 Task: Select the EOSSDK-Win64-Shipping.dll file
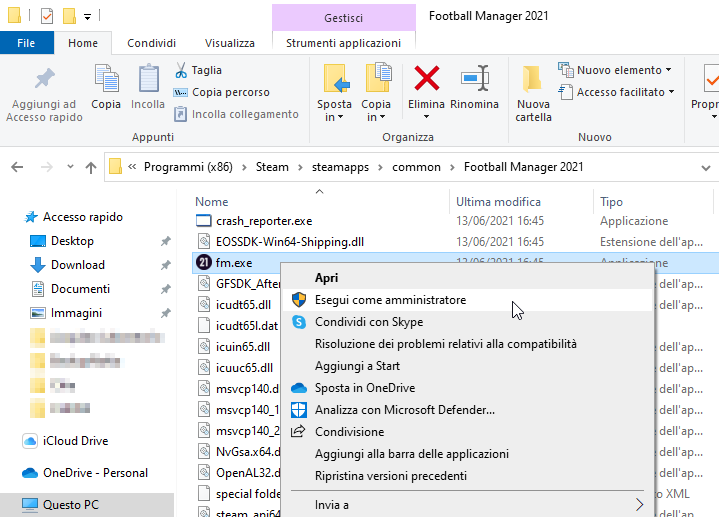[290, 242]
